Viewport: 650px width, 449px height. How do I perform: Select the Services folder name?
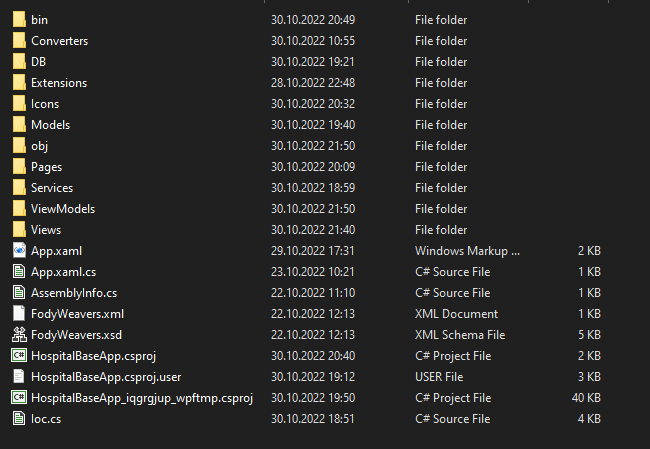(52, 188)
